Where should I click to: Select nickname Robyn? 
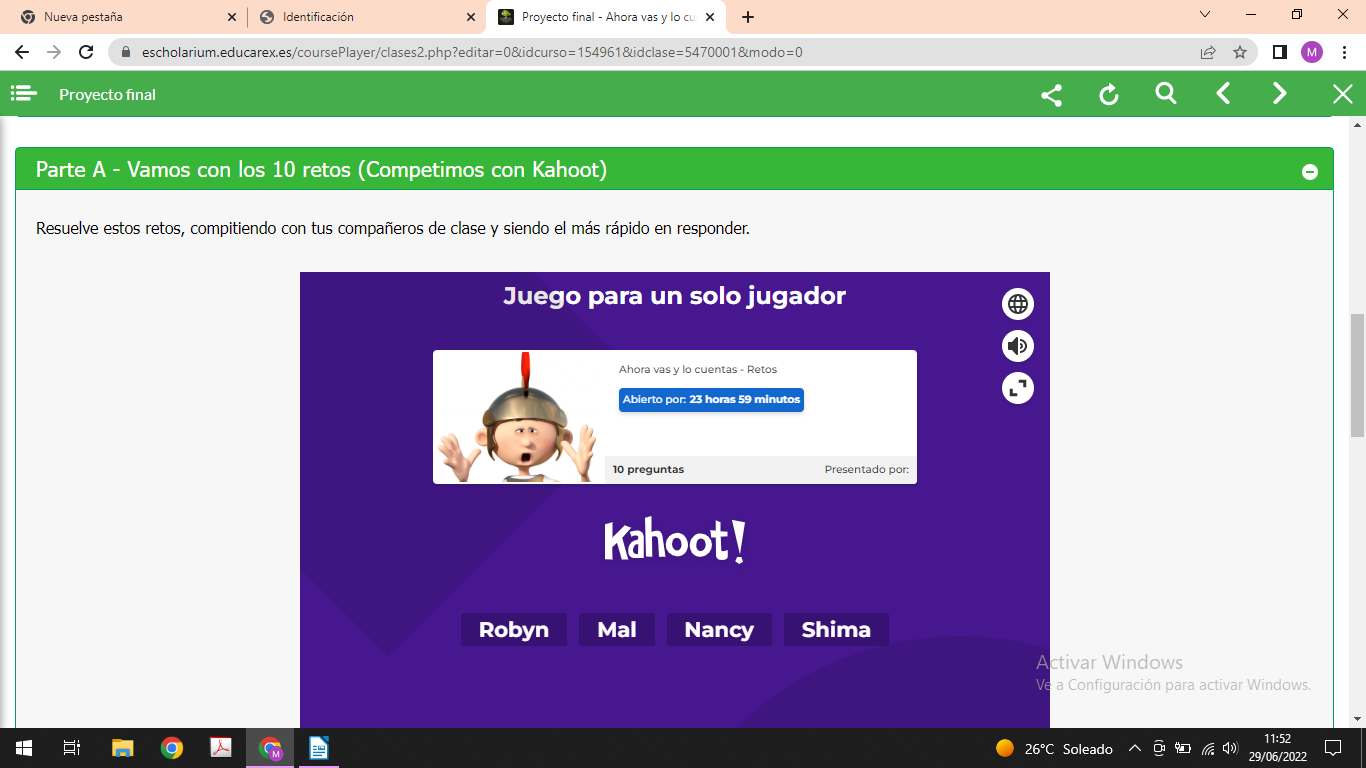coord(514,629)
